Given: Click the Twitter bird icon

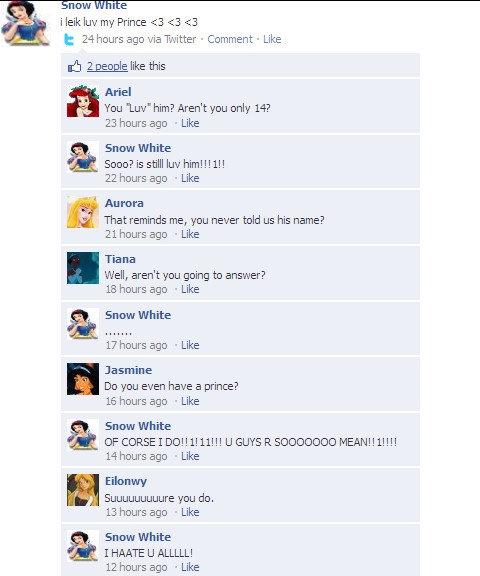Looking at the screenshot, I should pos(69,39).
